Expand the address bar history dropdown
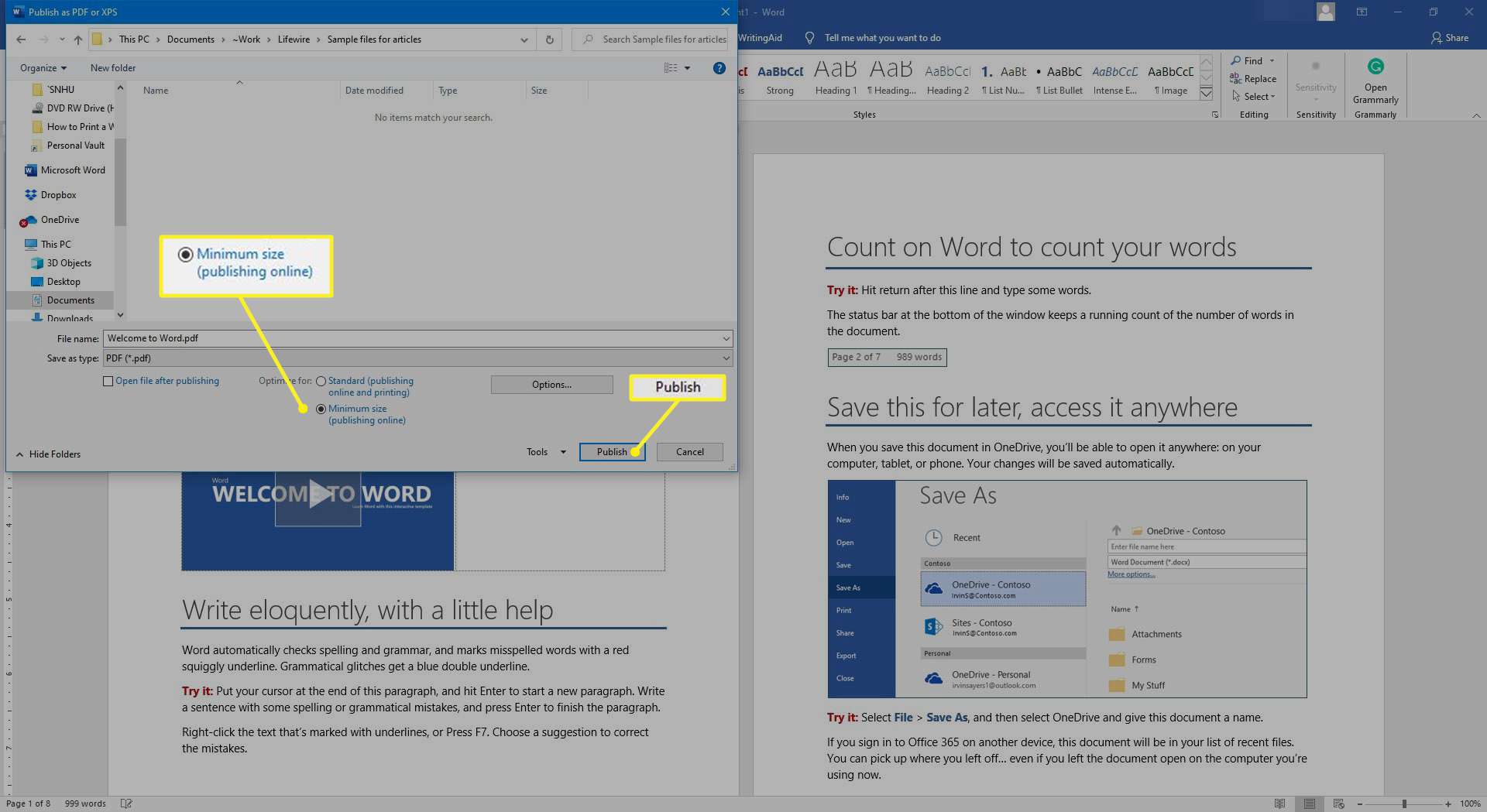 click(524, 39)
